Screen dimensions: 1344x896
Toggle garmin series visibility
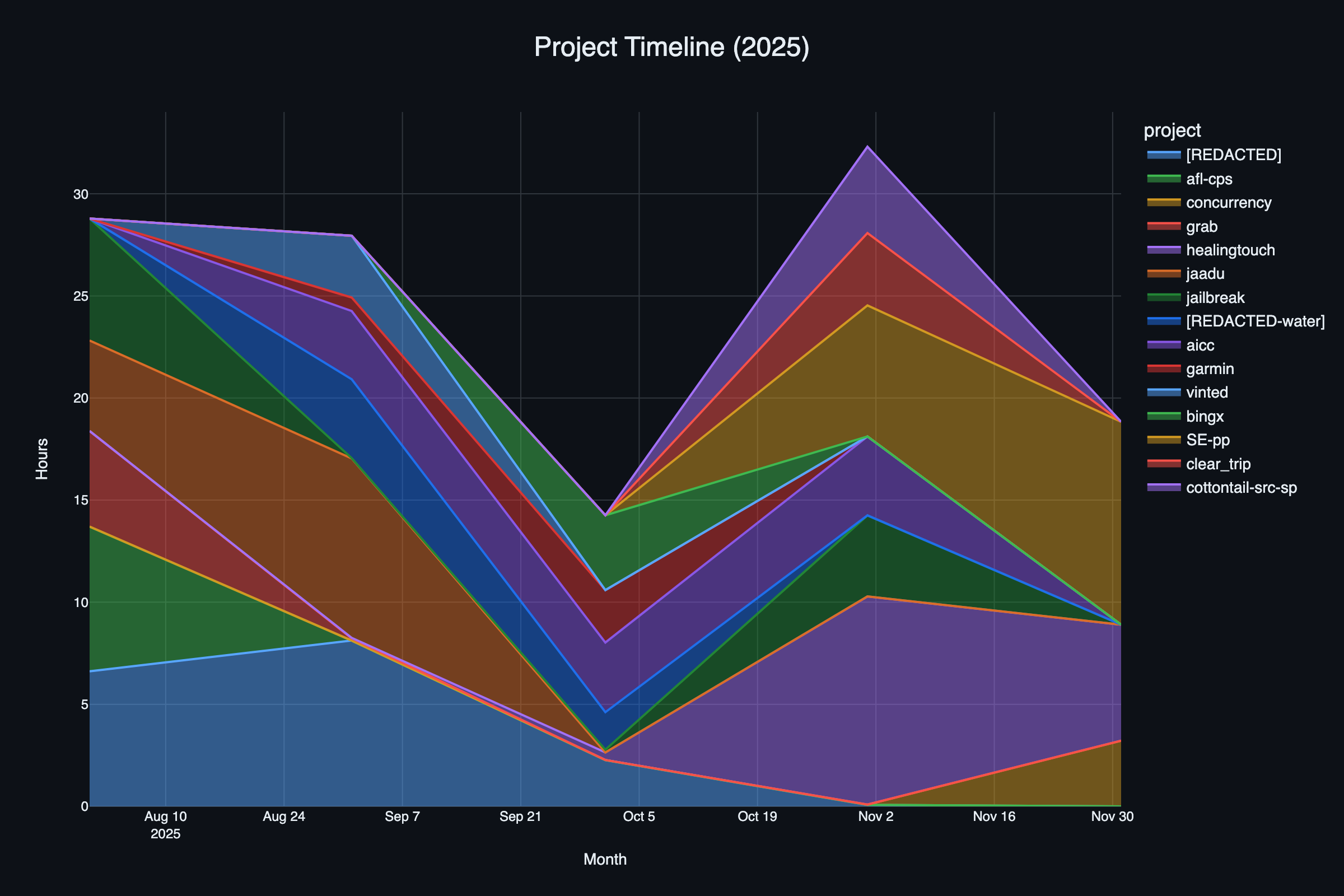[x=1209, y=368]
